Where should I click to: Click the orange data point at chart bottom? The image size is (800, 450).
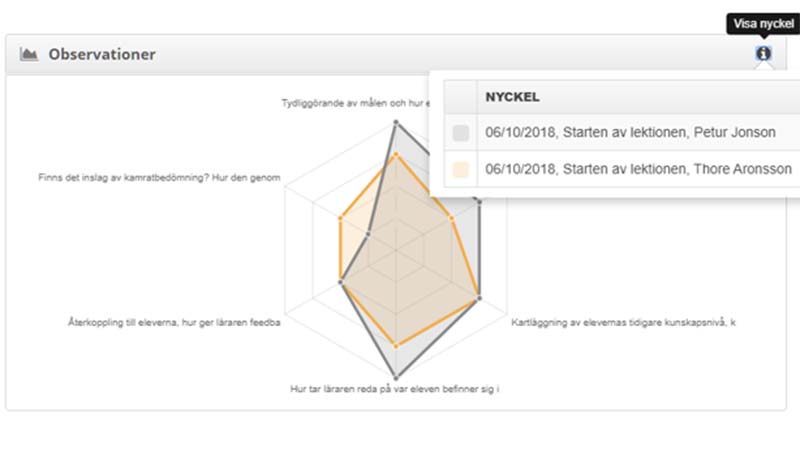396,346
